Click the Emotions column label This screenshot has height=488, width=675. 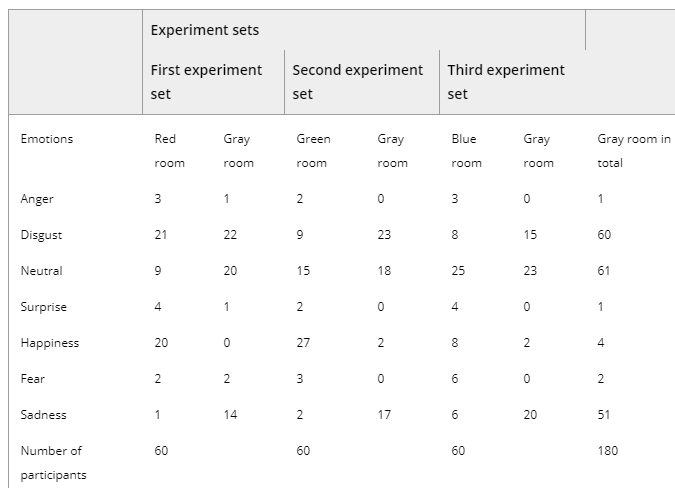[47, 139]
